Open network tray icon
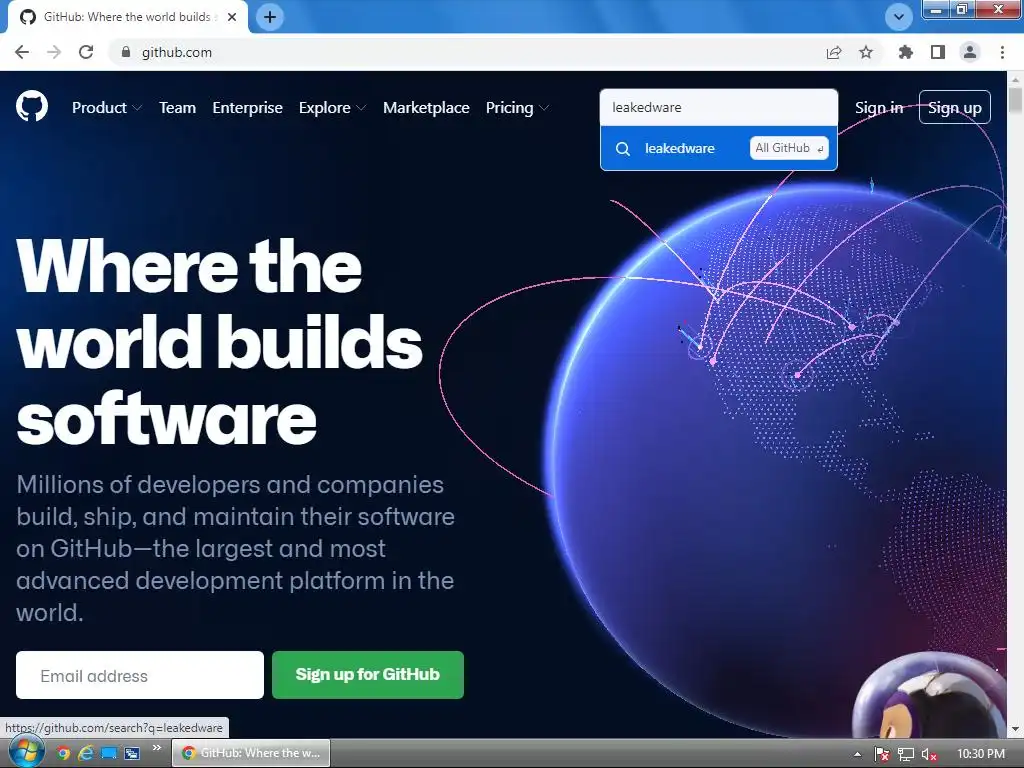Screen dimensions: 1024x768 (906, 754)
